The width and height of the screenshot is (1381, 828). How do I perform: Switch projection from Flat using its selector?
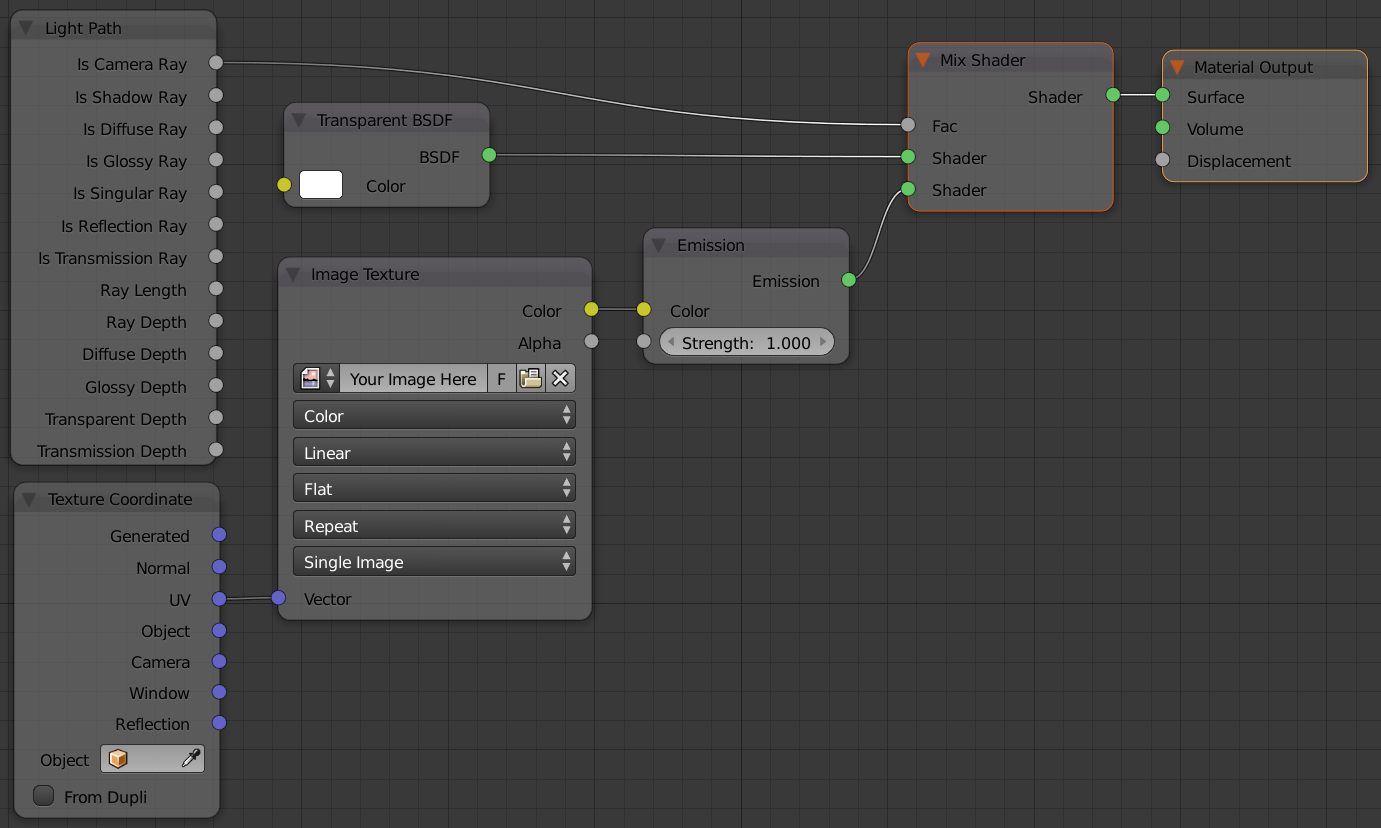click(x=434, y=488)
